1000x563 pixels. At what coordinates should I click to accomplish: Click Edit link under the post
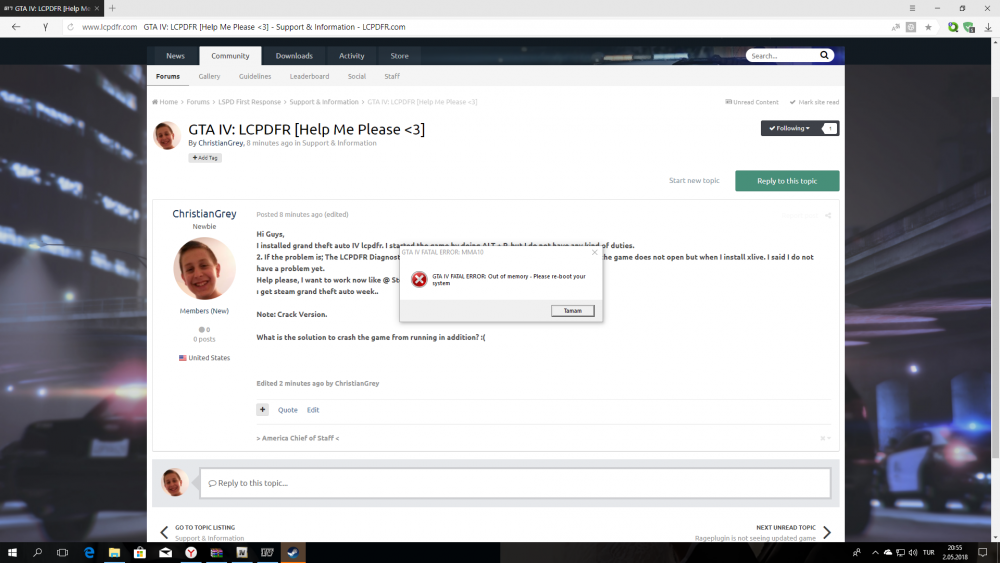click(x=312, y=410)
